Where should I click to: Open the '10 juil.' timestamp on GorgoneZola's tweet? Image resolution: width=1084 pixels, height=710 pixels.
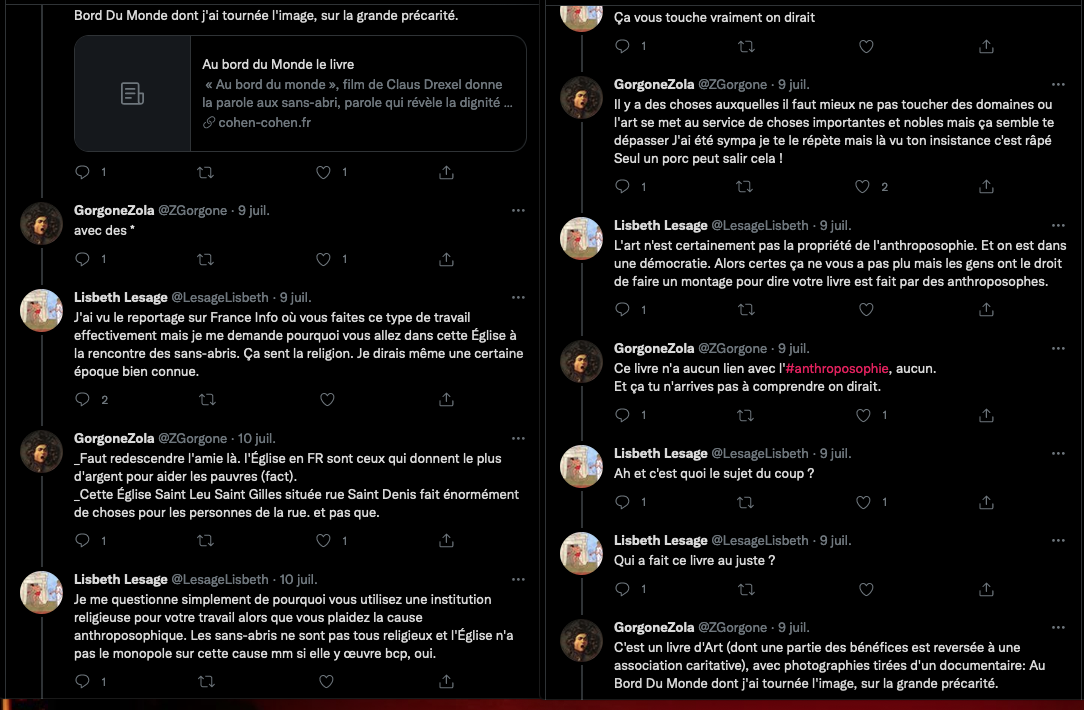coord(257,438)
